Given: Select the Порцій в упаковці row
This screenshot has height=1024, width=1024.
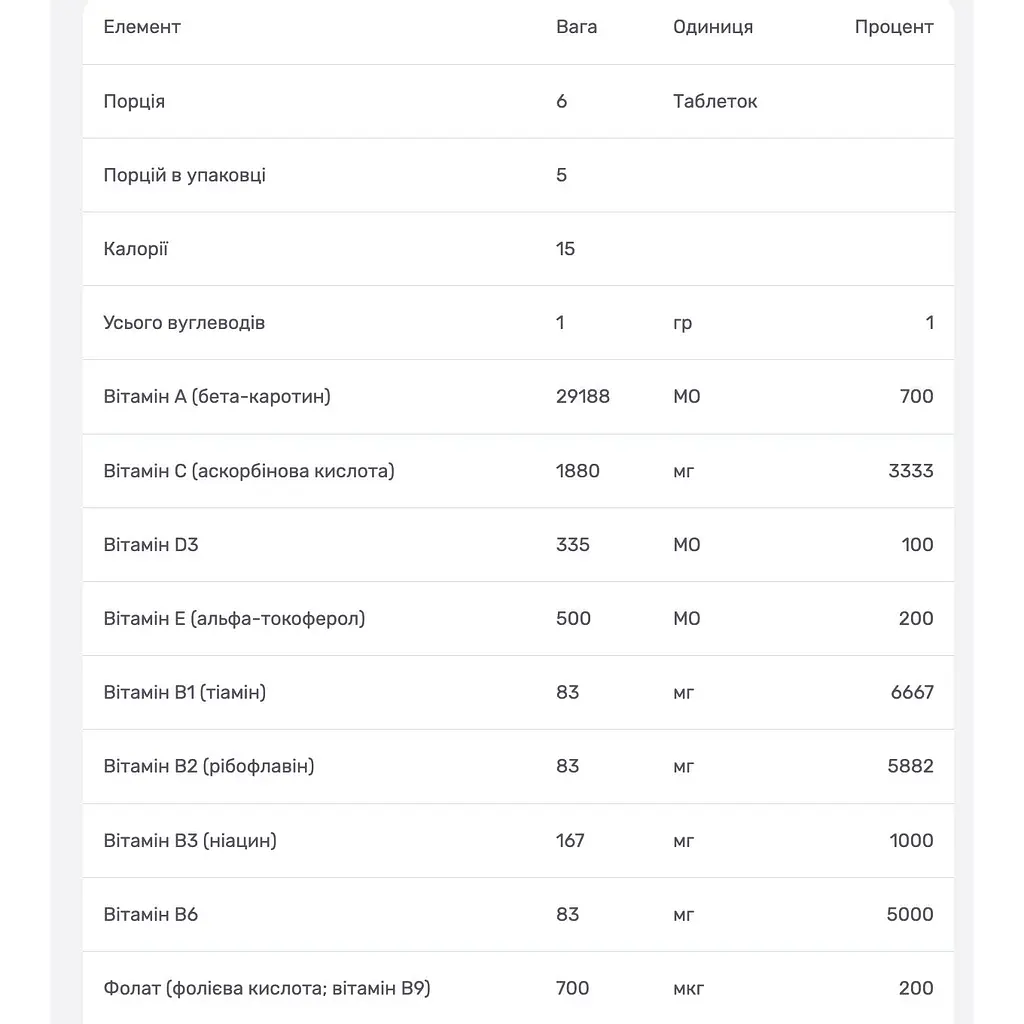Looking at the screenshot, I should (519, 175).
